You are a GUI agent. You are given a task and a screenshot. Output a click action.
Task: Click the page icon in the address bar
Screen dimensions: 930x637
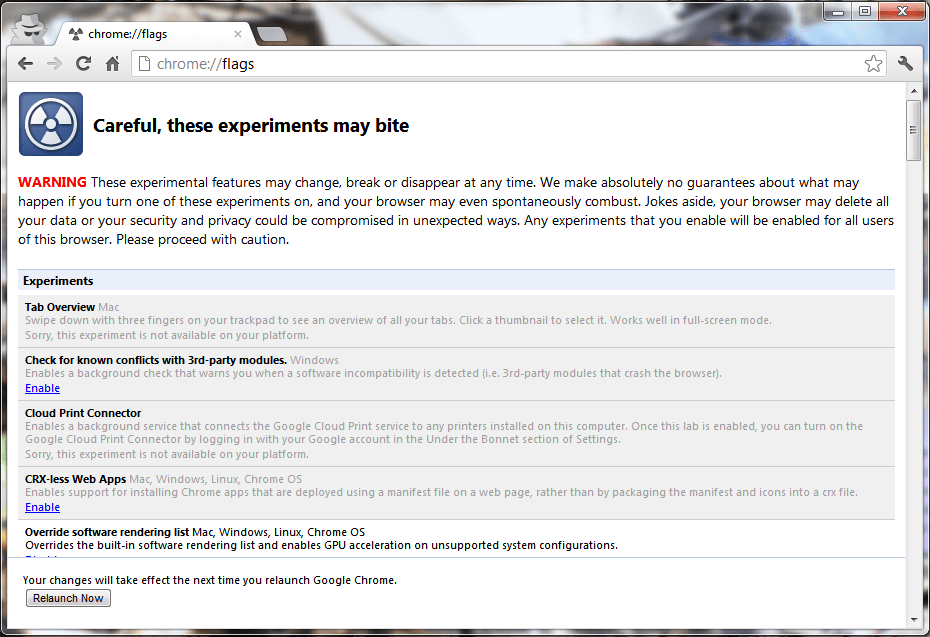click(145, 62)
